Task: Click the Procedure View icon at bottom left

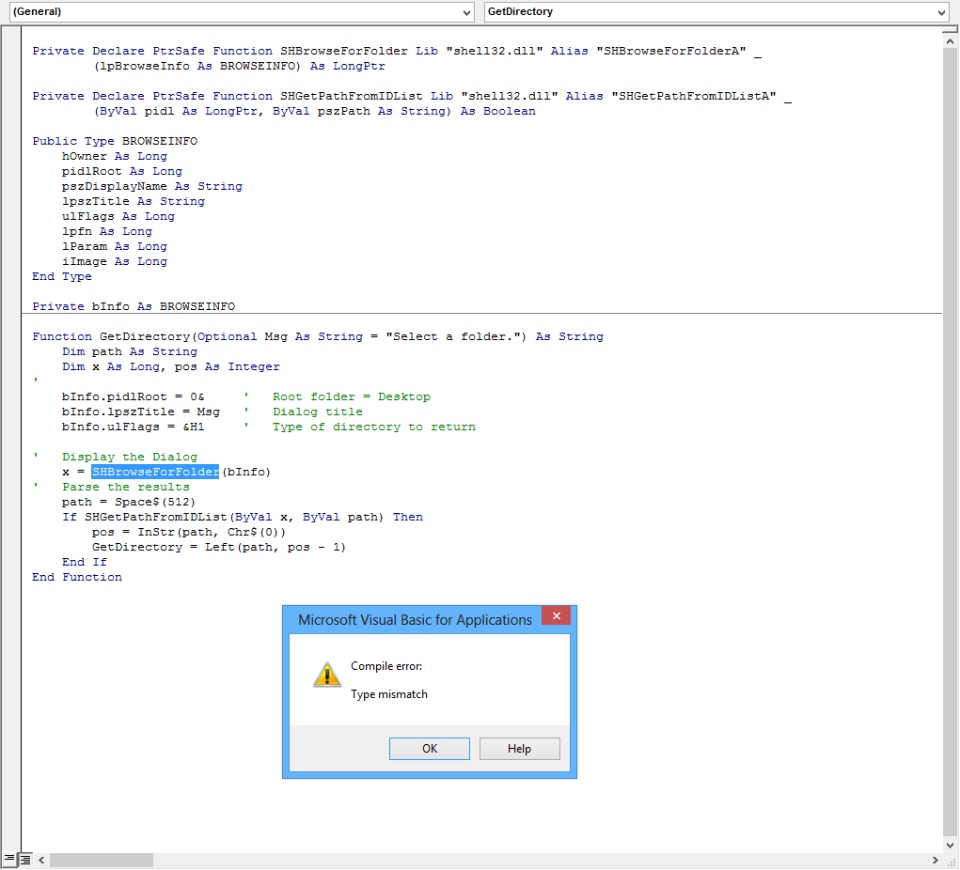Action: point(9,860)
